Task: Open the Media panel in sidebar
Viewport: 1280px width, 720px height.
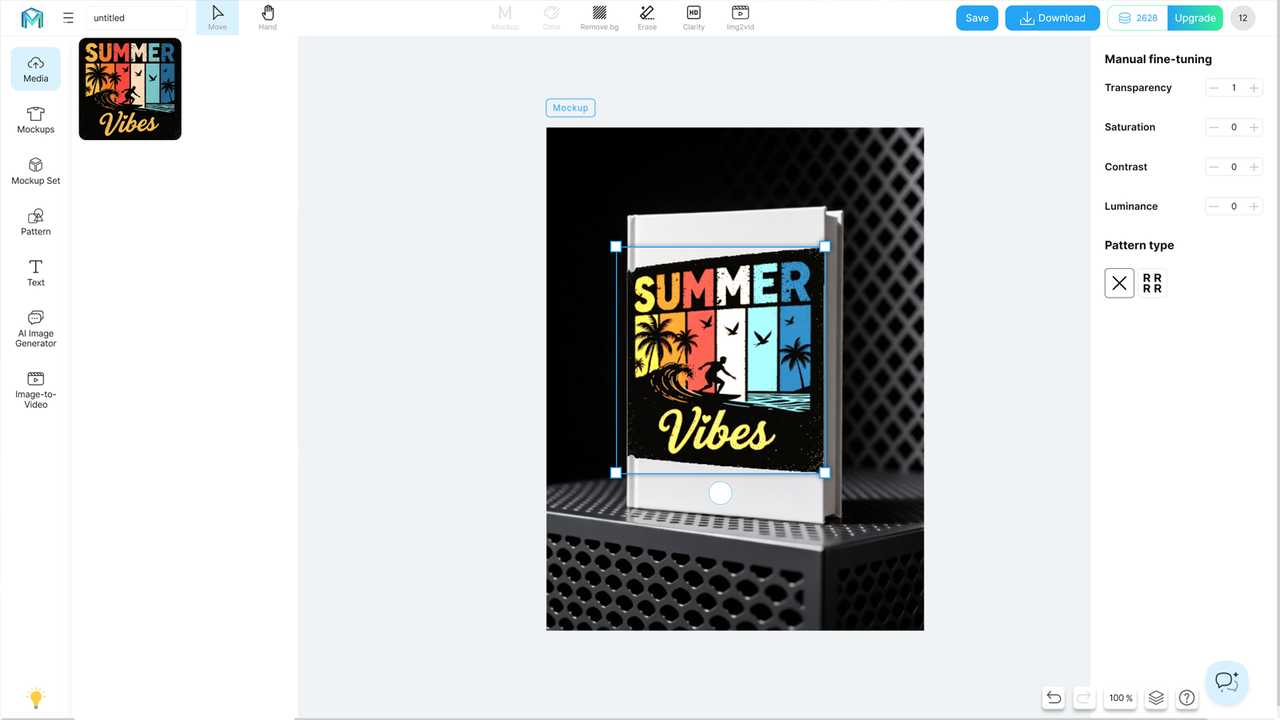Action: (x=36, y=69)
